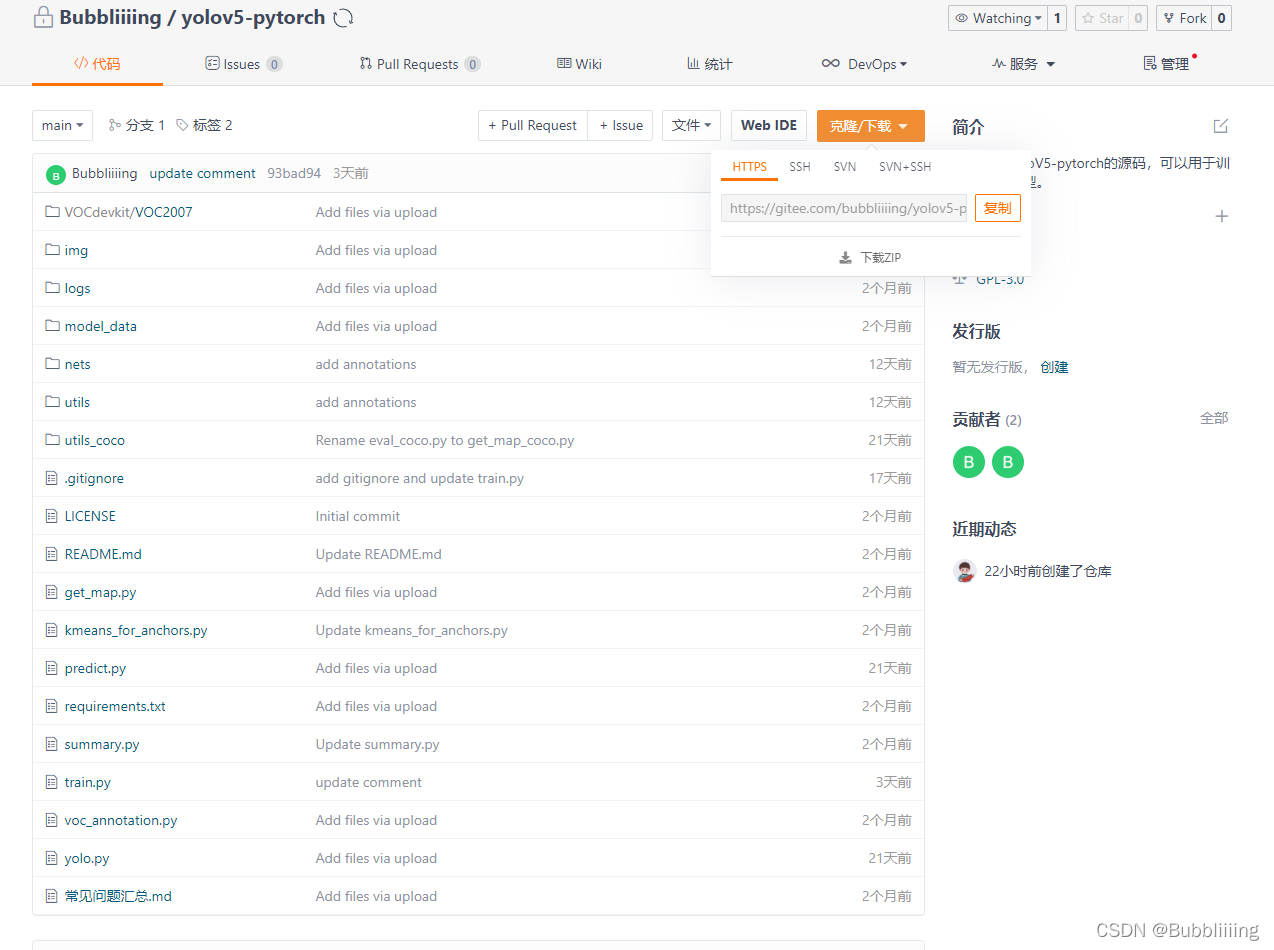This screenshot has width=1274, height=950.
Task: Click the folder icon next to utils_coco
Action: tap(52, 440)
